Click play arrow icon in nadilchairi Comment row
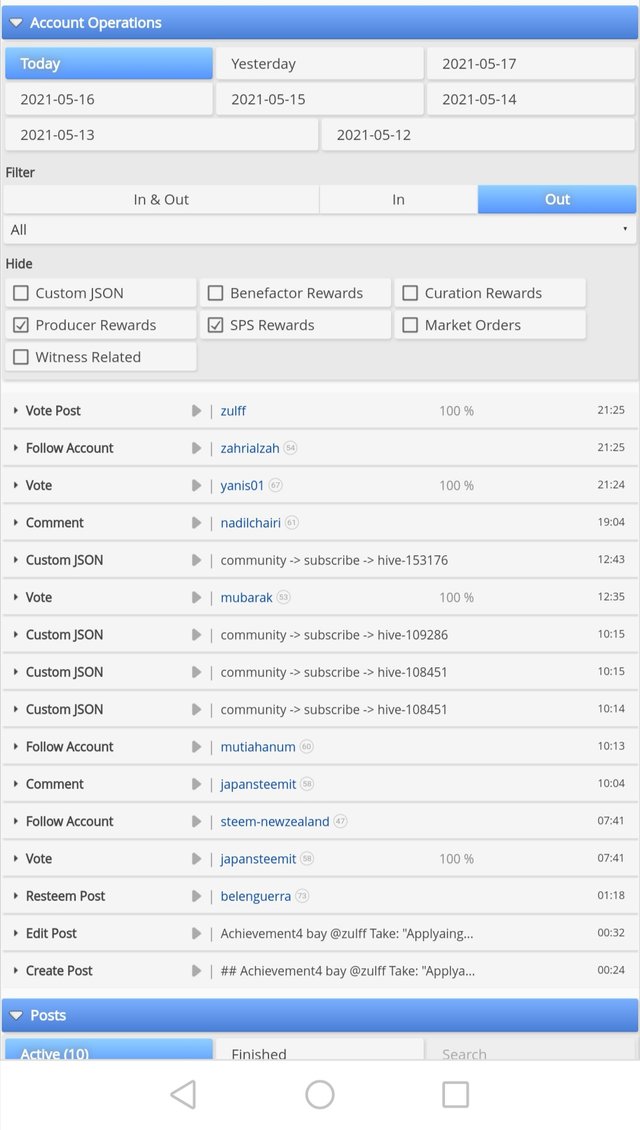The image size is (640, 1130). (x=196, y=522)
